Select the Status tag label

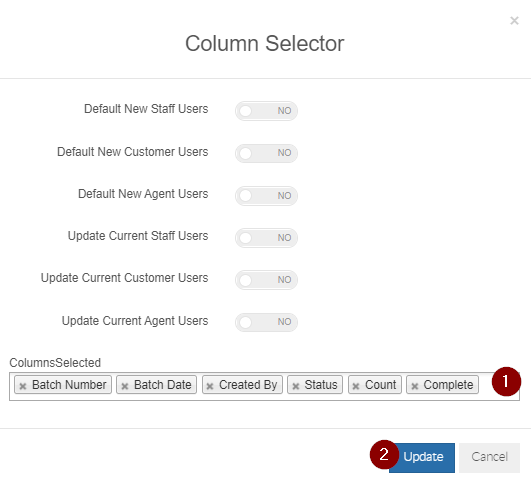point(321,385)
